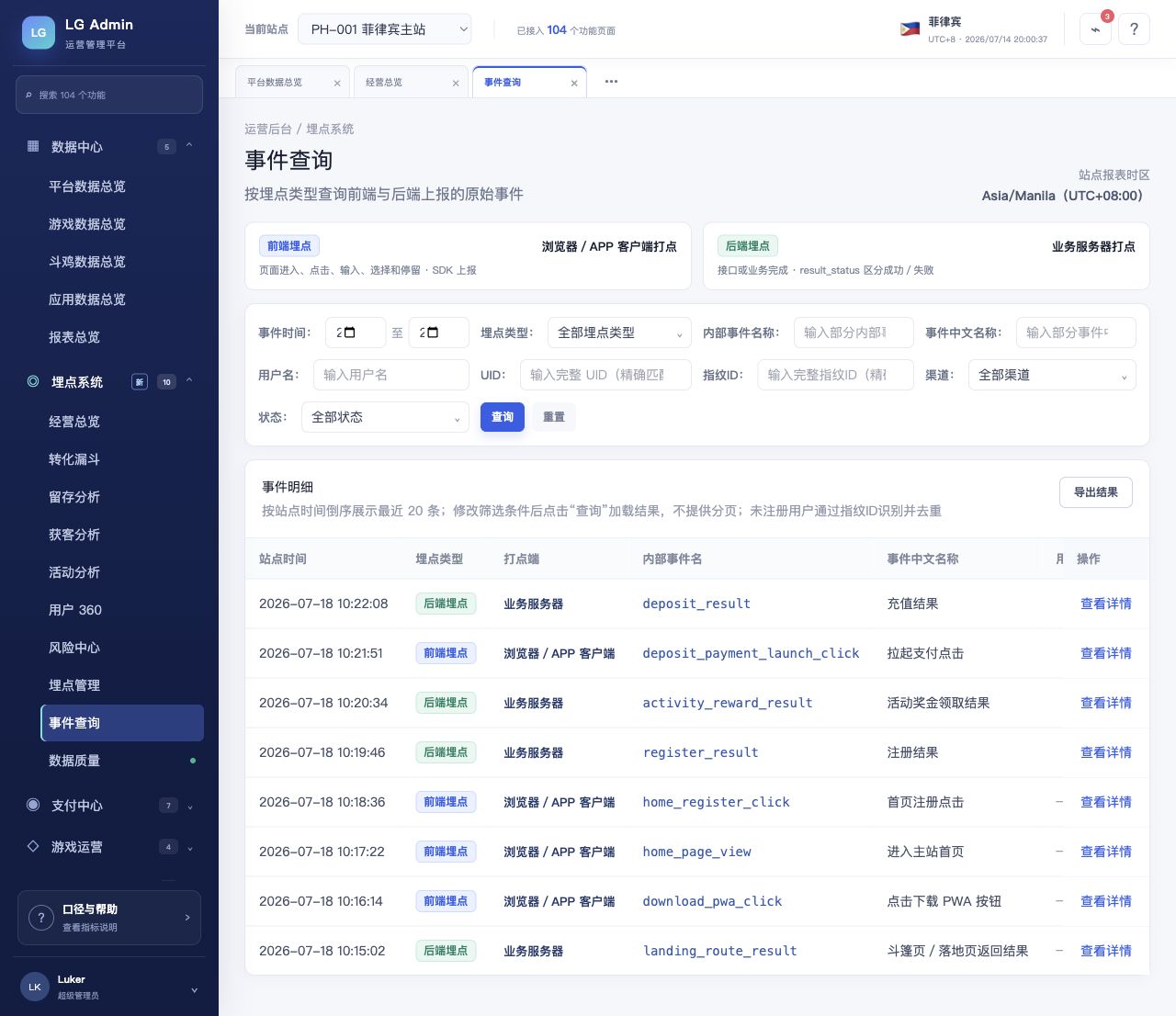Click the activity_reward_result event name
This screenshot has width=1176, height=1016.
tap(728, 703)
